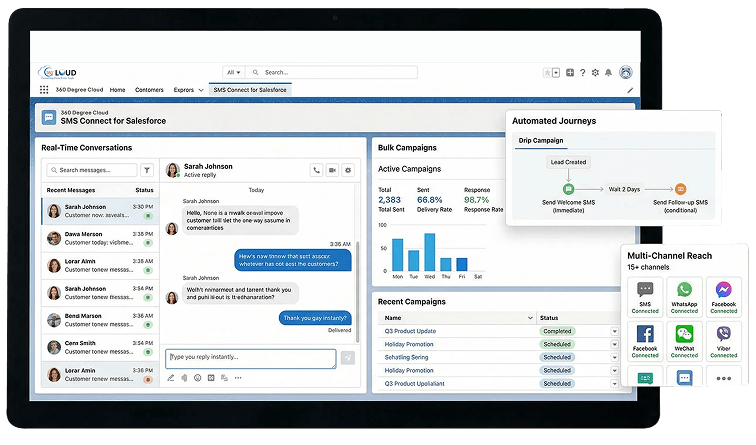This screenshot has height=445, width=756.
Task: Click the chat panel vertical scrollbar
Action: point(357,292)
